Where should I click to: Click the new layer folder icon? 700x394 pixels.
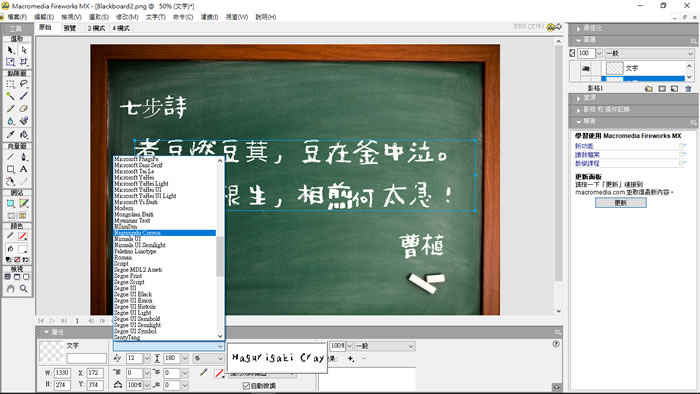click(x=648, y=88)
